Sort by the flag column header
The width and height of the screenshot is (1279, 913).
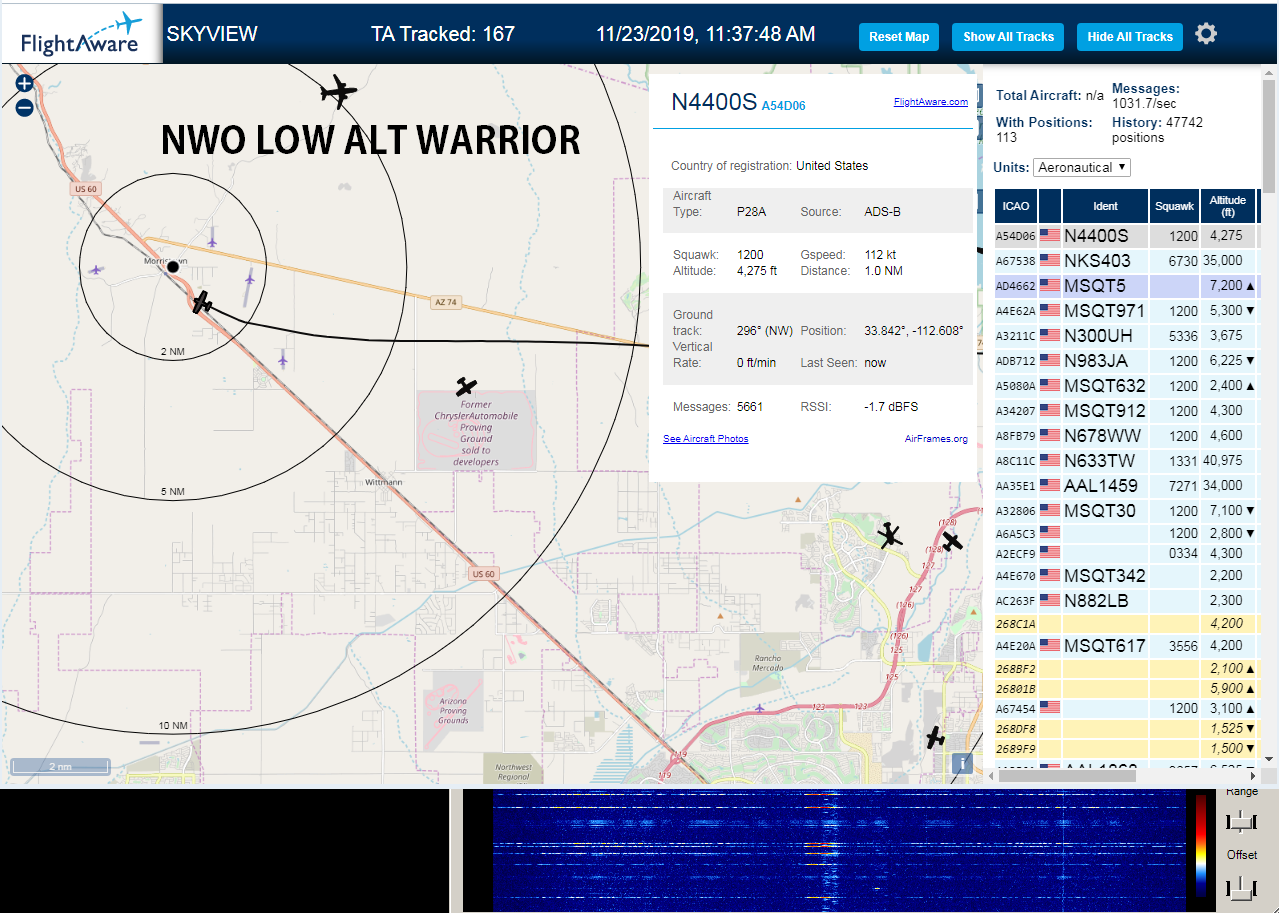(x=1050, y=206)
